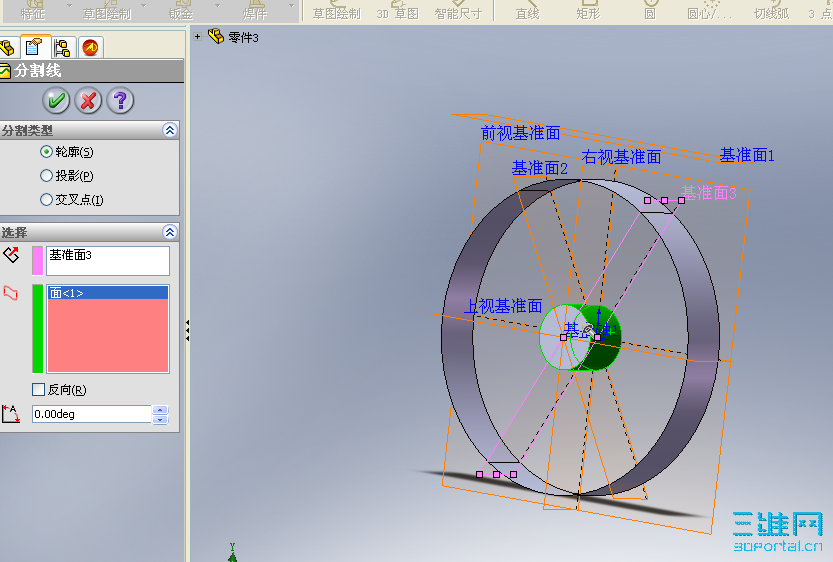
Task: Click the 零件3 part icon in flyout tree
Action: click(216, 37)
